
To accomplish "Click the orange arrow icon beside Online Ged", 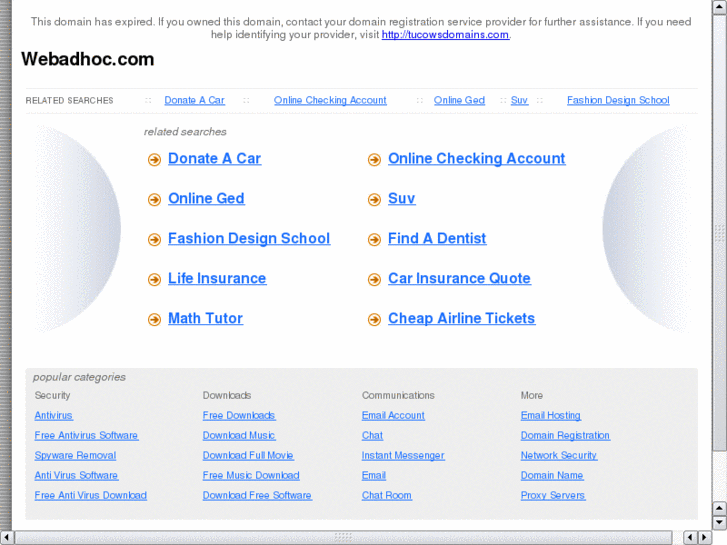I will [154, 200].
